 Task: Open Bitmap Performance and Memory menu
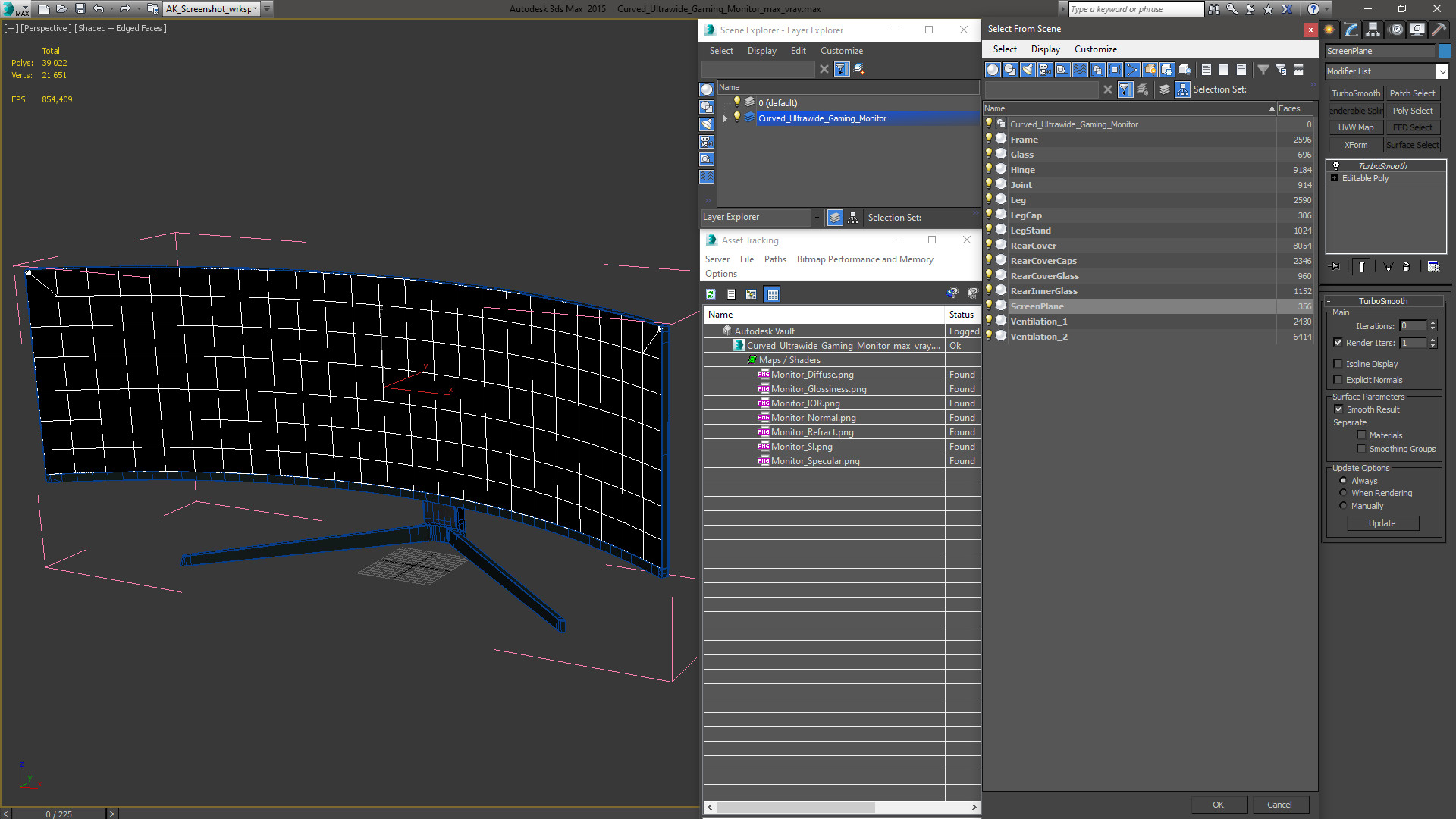click(864, 259)
